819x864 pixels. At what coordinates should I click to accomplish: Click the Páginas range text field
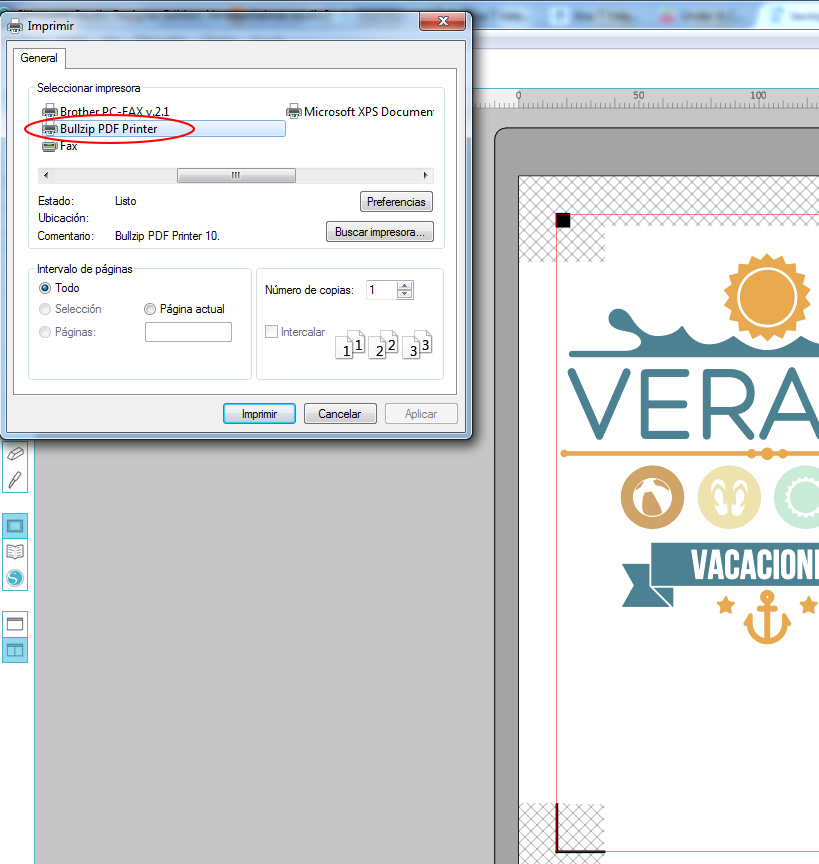188,332
